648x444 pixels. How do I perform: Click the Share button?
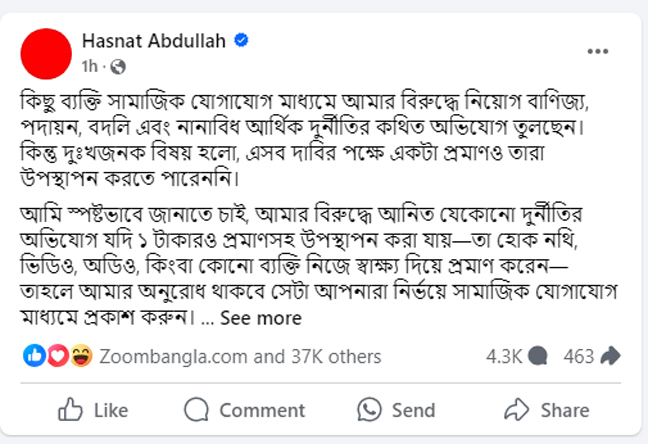[x=547, y=410]
